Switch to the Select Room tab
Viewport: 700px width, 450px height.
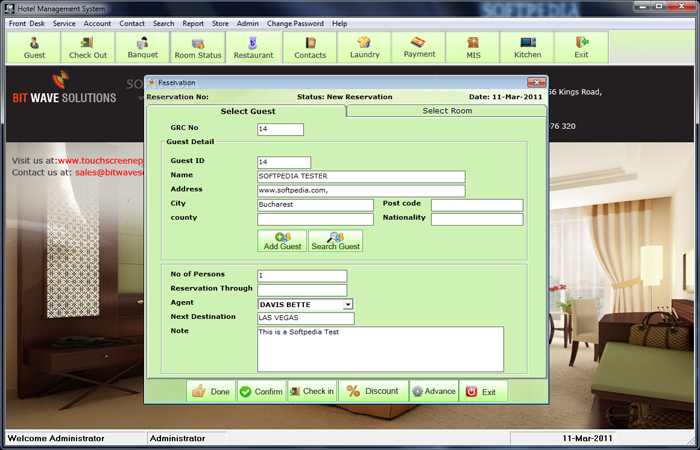pyautogui.click(x=446, y=111)
